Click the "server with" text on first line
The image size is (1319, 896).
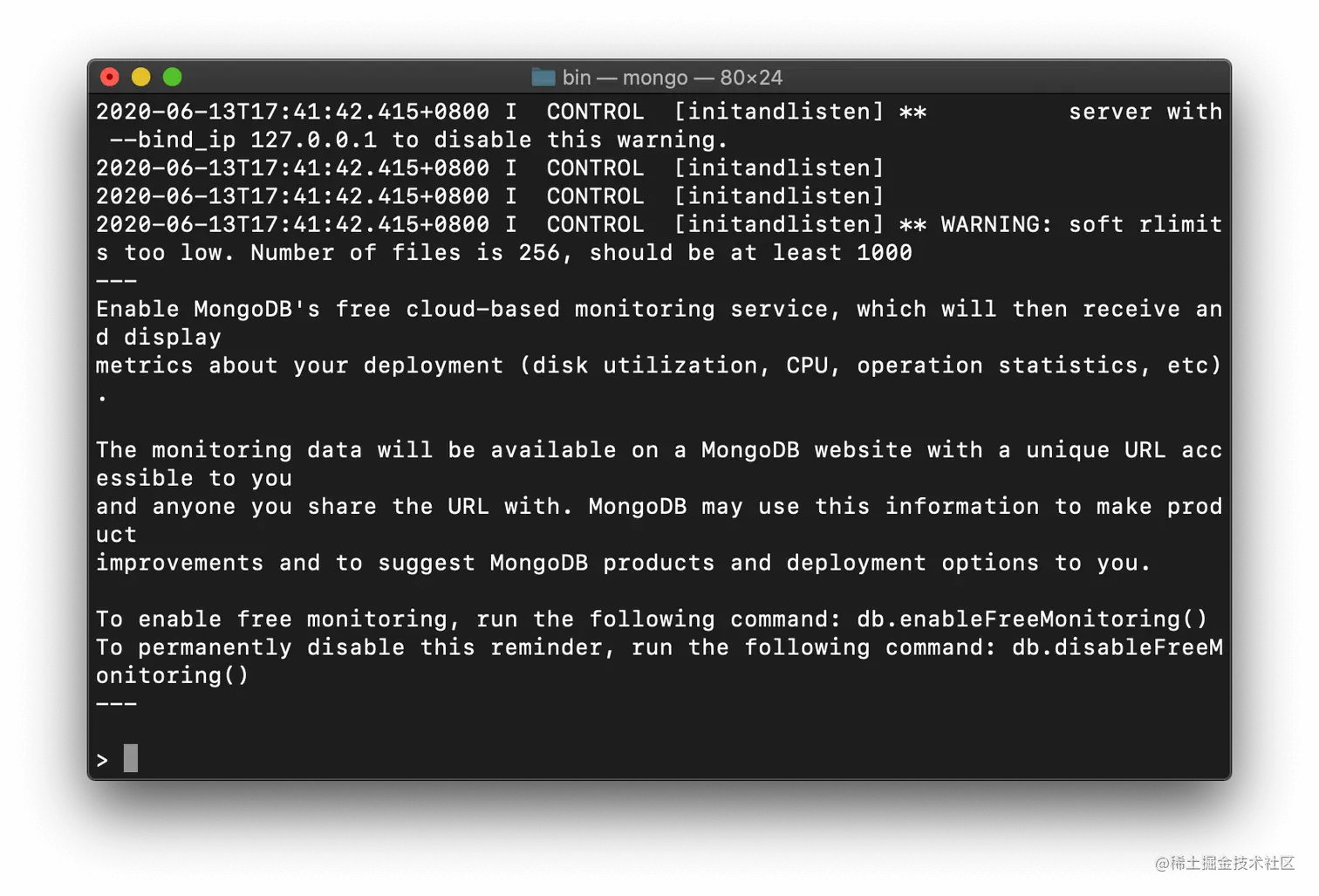1145,112
